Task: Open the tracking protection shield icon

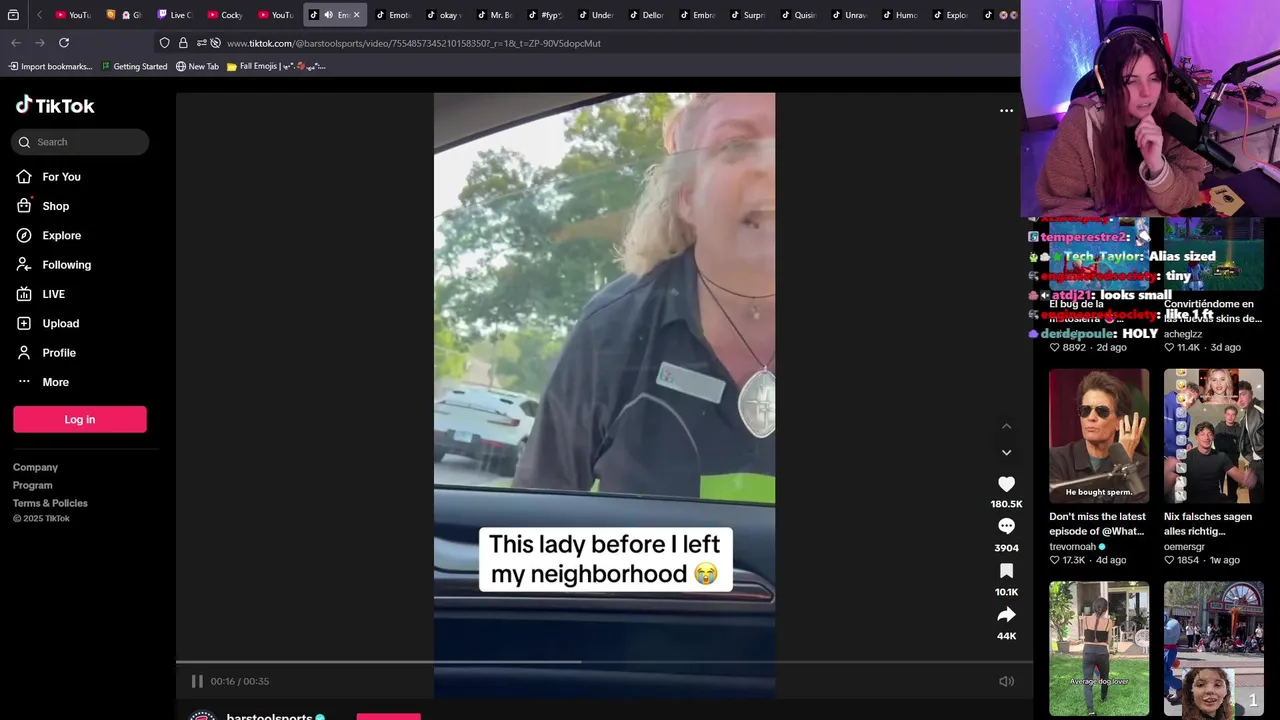Action: (x=164, y=43)
